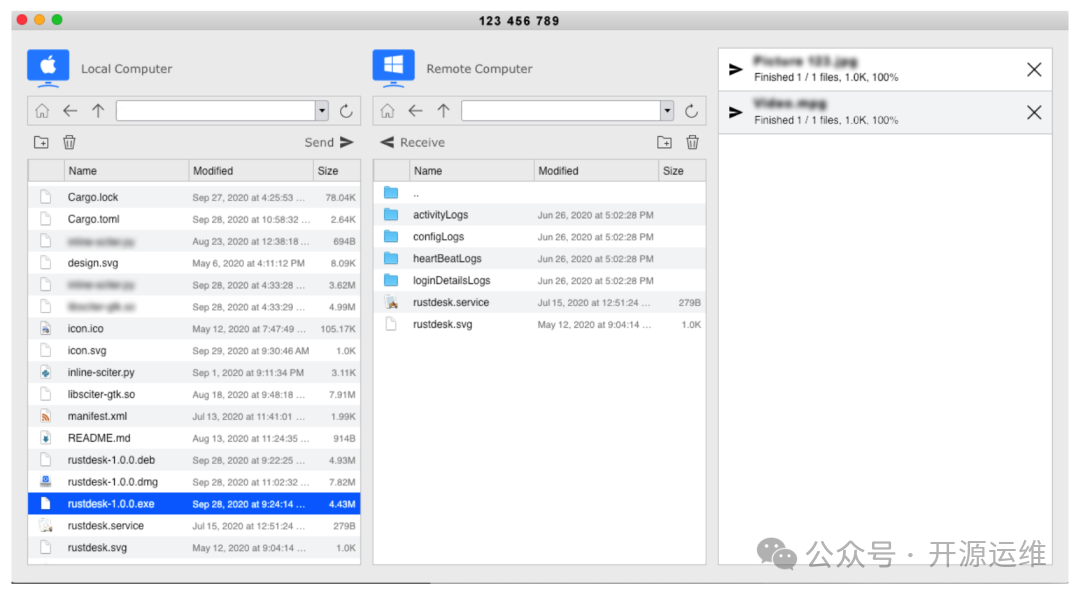Open Local Computer path dropdown

pyautogui.click(x=322, y=111)
